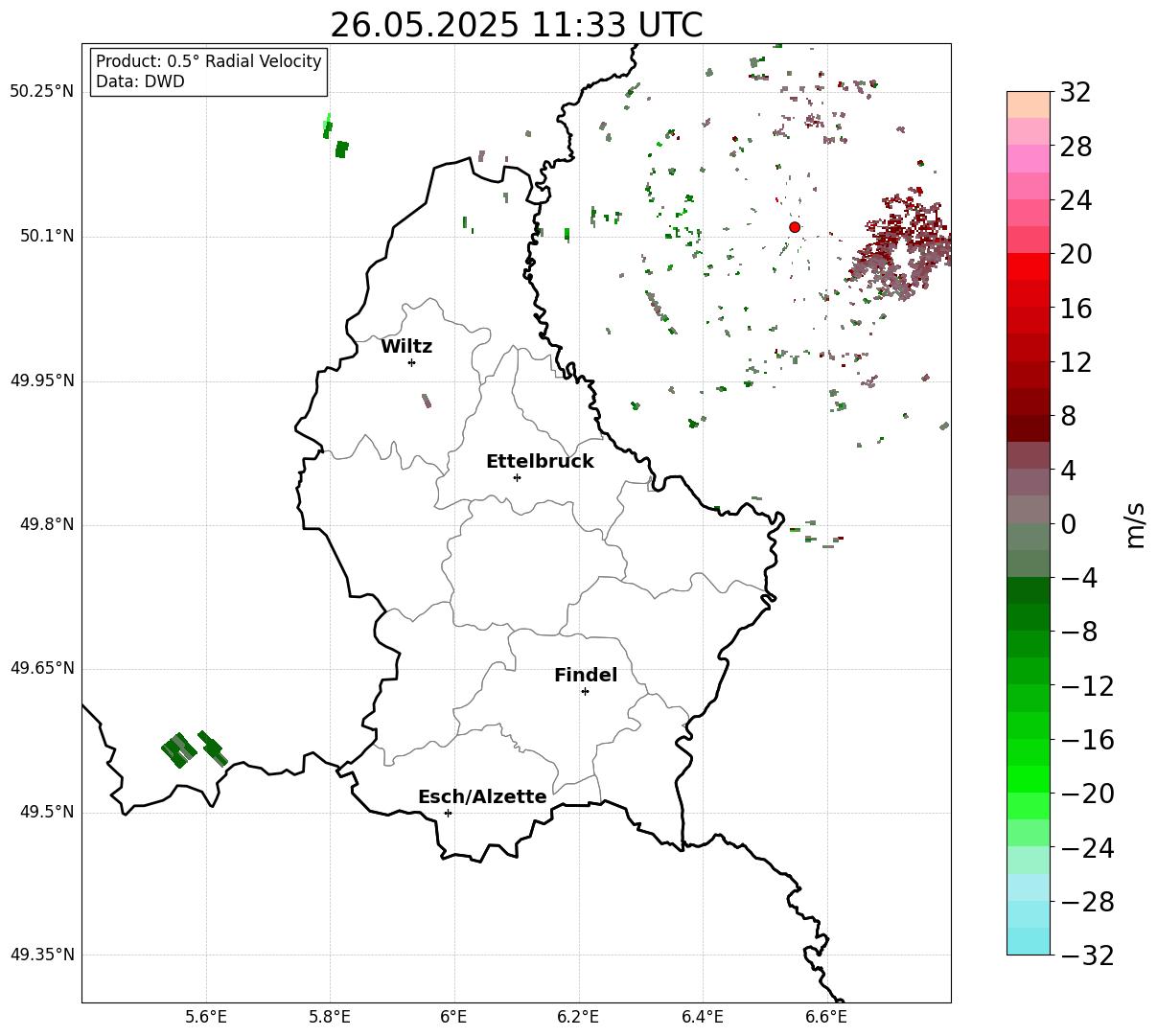This screenshot has height=1036, width=1157.
Task: Click the title 26.05.2025 11:33 UTC
Action: 516,25
